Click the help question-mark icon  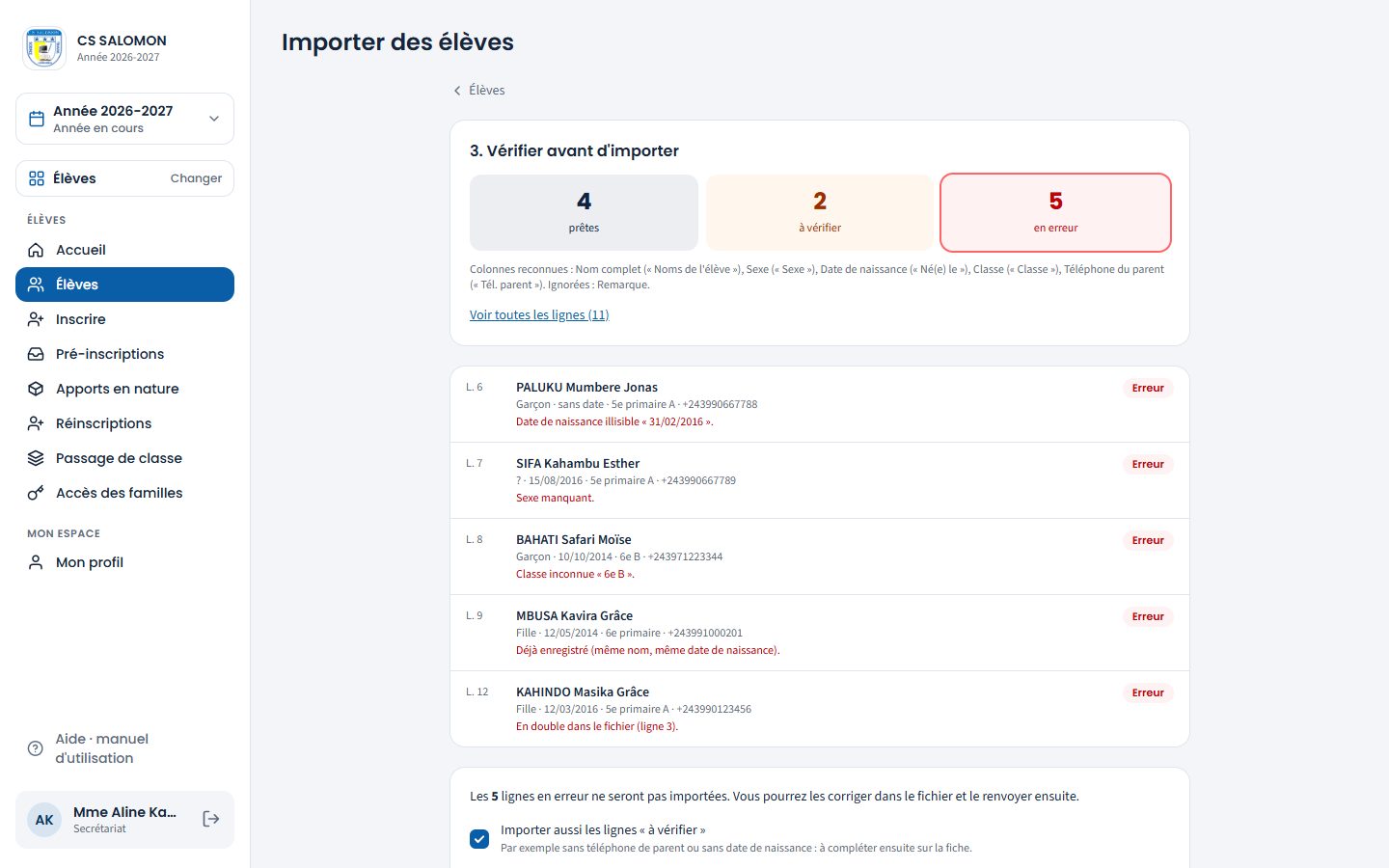pos(36,748)
